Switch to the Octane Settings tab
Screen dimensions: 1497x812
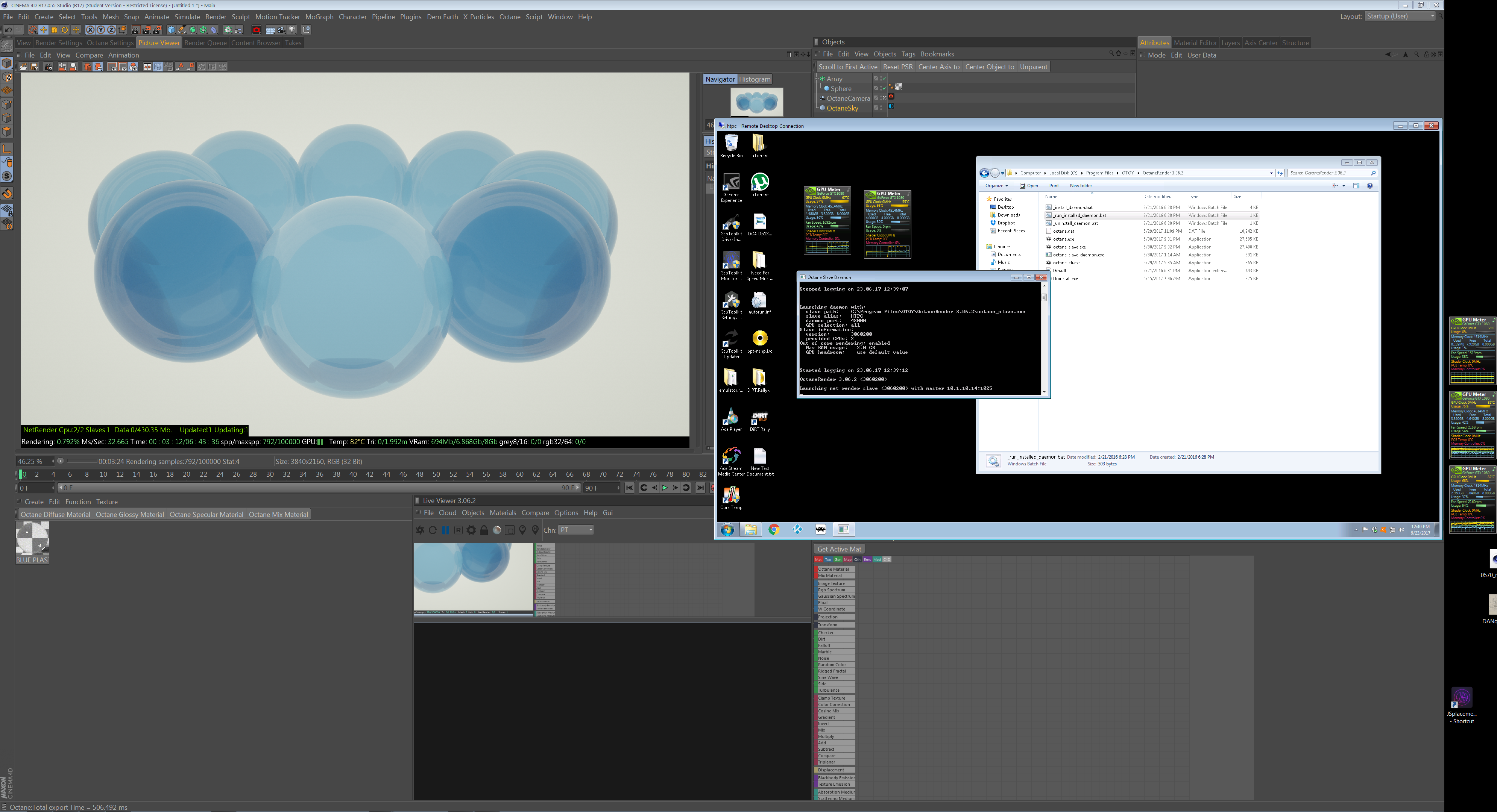tap(110, 42)
